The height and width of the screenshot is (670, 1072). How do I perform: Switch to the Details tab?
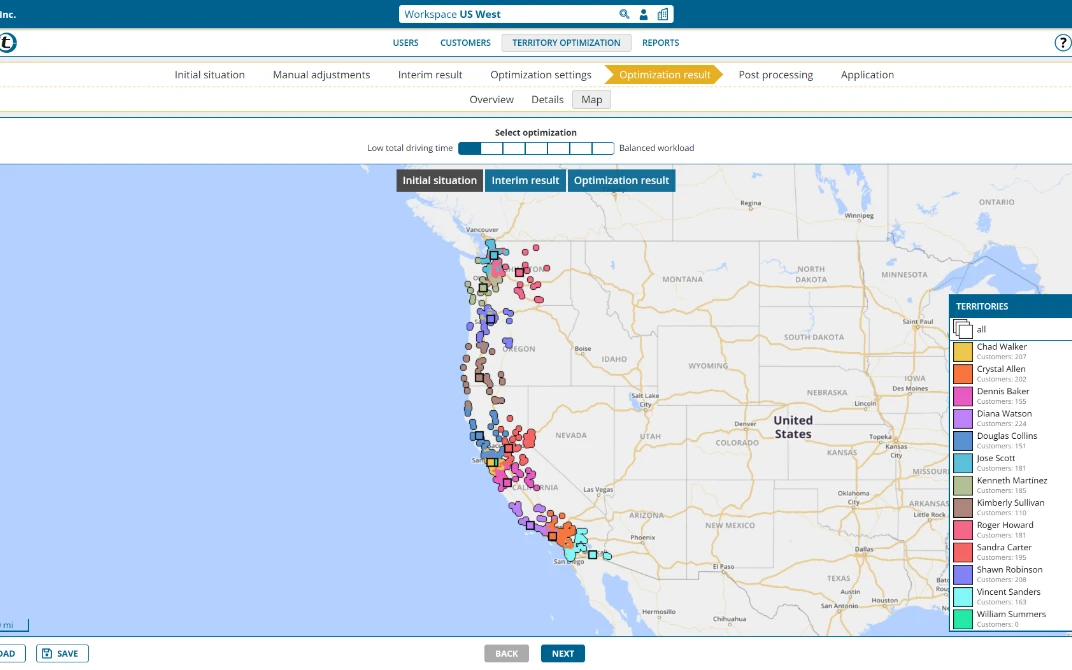tap(547, 99)
